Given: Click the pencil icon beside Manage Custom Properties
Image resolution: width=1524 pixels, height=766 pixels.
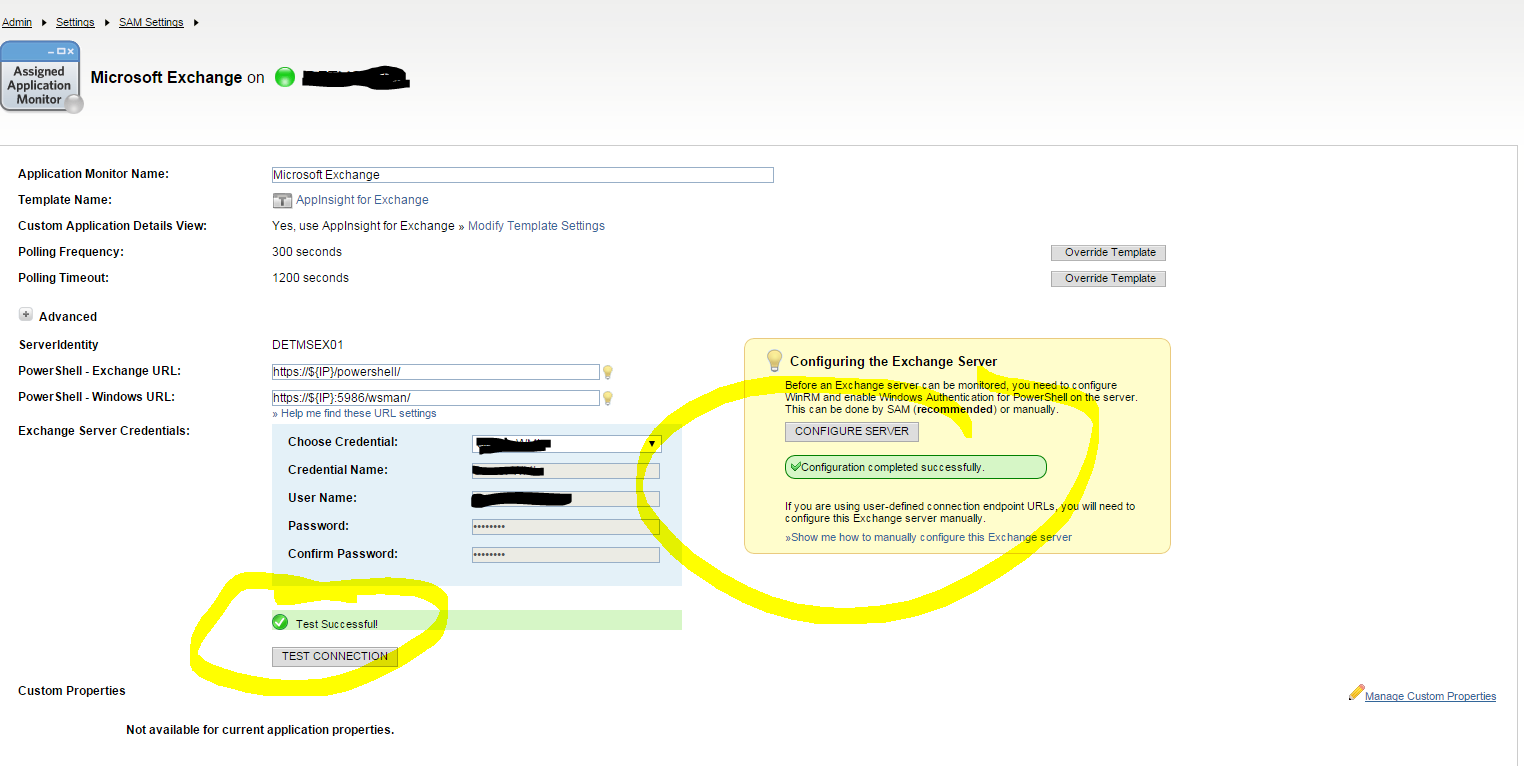Looking at the screenshot, I should [1357, 692].
